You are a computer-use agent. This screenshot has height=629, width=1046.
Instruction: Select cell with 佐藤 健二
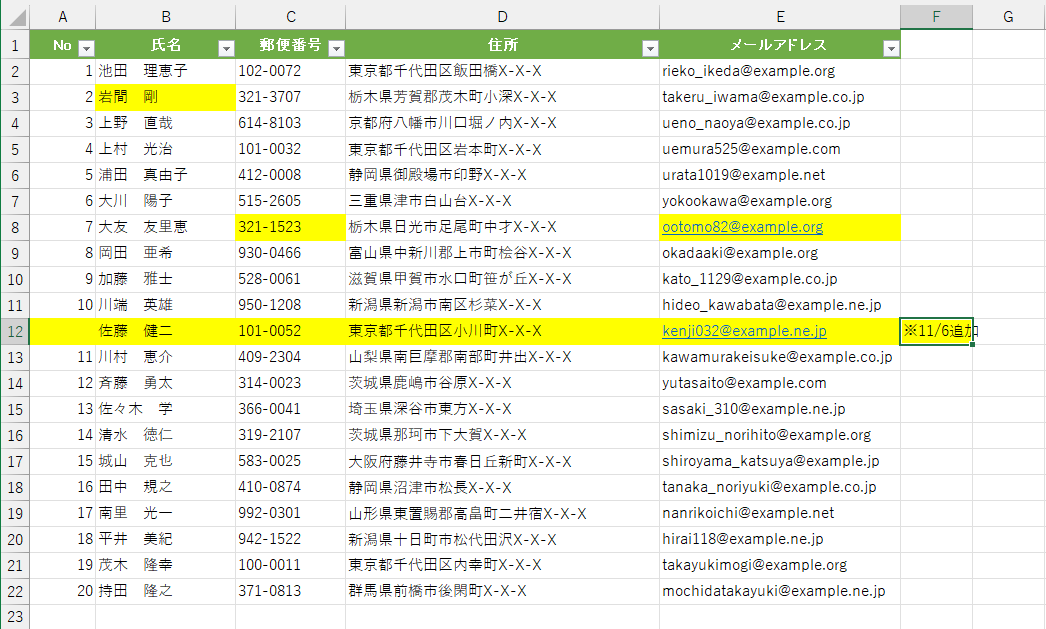[165, 332]
